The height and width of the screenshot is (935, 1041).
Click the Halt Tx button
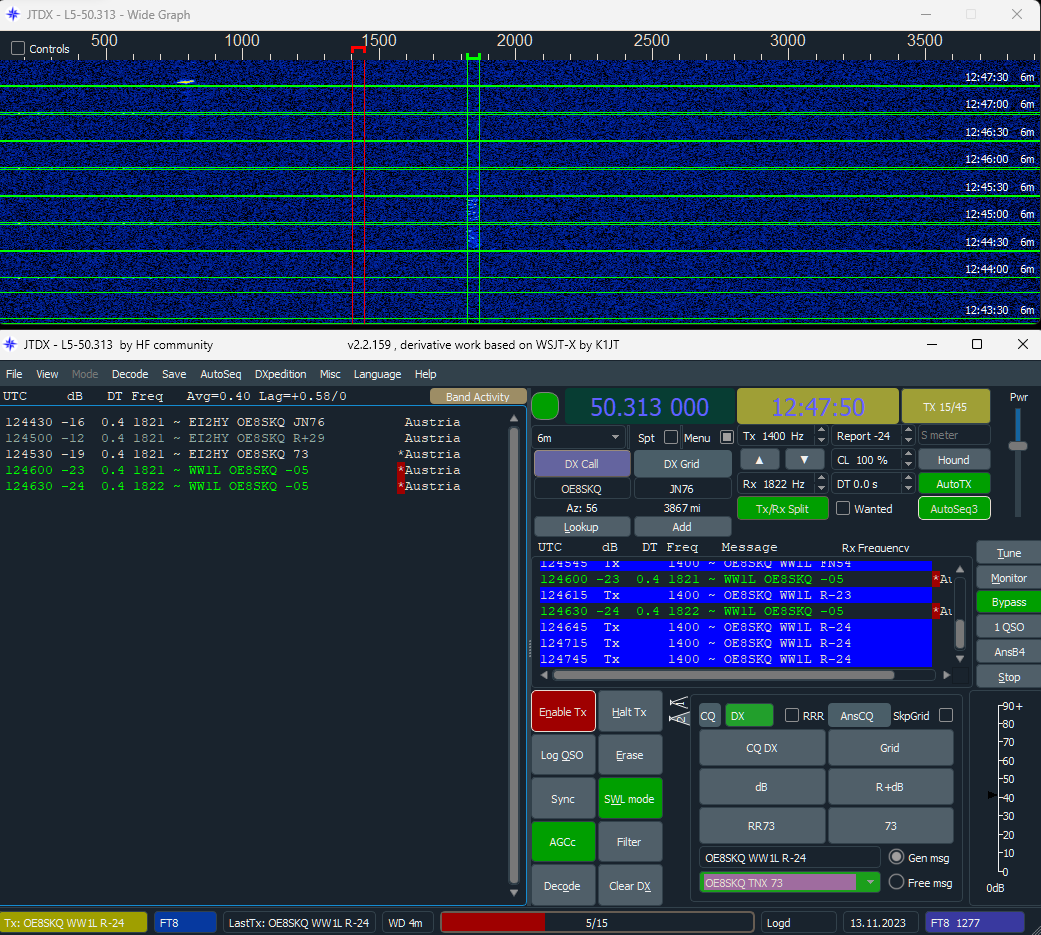coord(629,712)
